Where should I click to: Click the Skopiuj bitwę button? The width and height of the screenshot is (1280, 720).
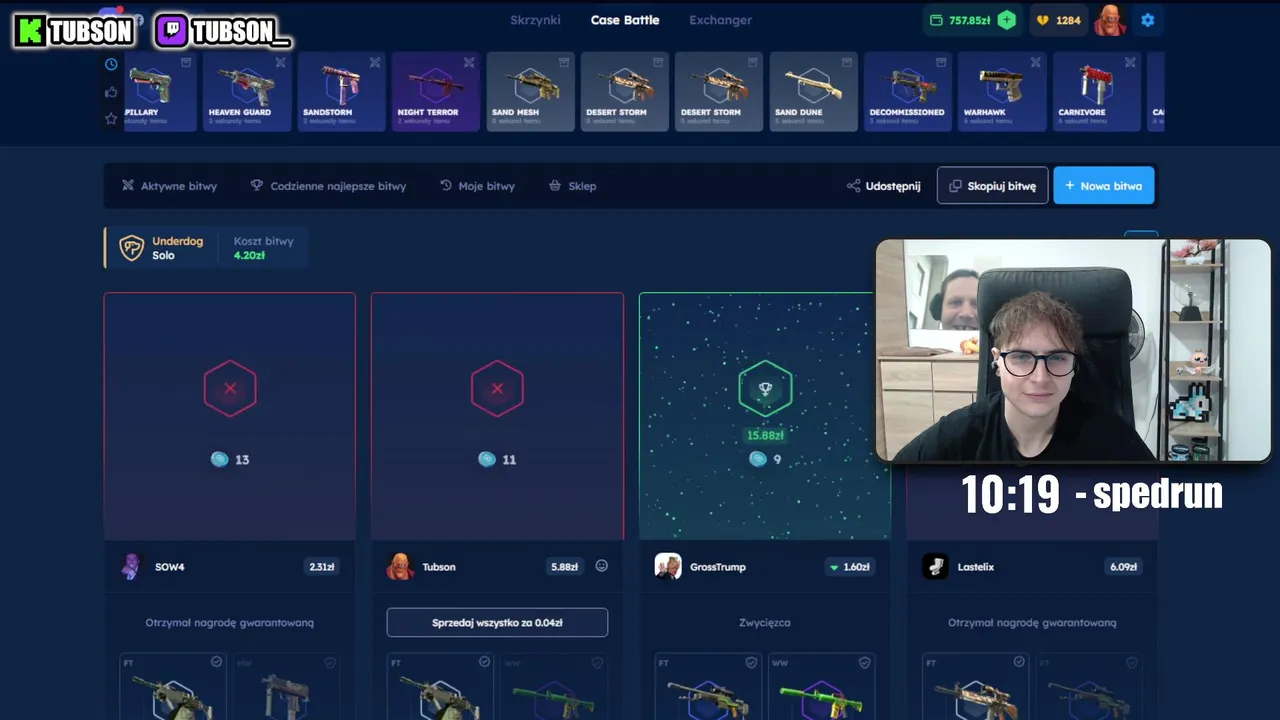992,185
